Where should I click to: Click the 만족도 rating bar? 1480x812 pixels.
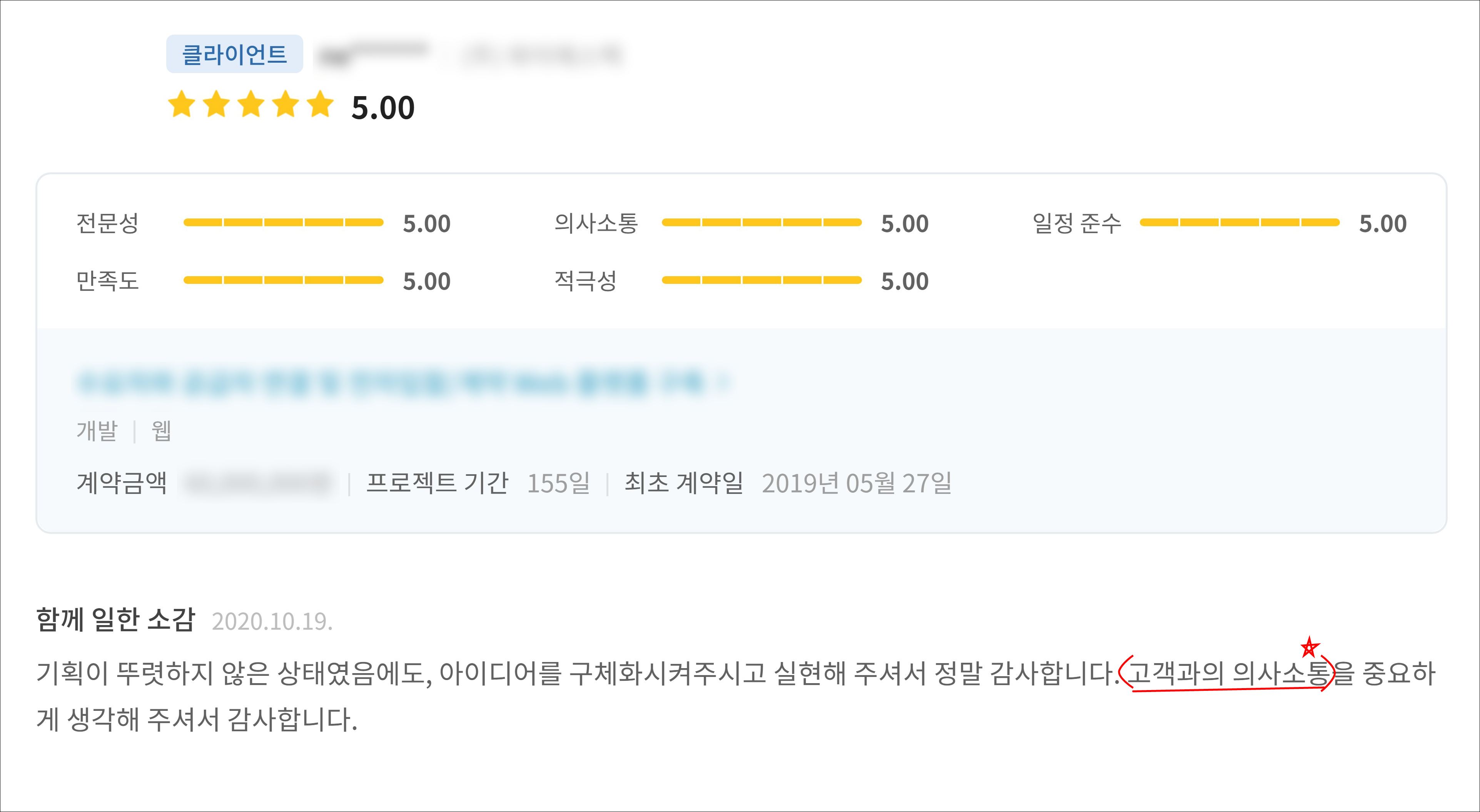point(283,280)
